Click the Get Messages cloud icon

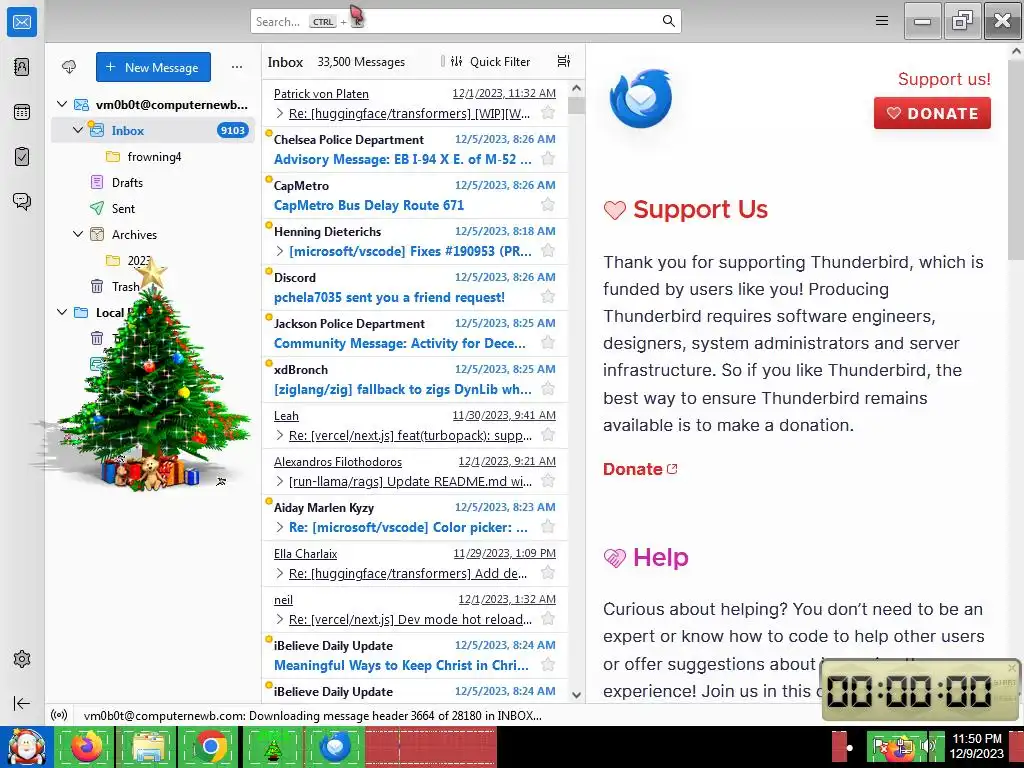point(69,67)
